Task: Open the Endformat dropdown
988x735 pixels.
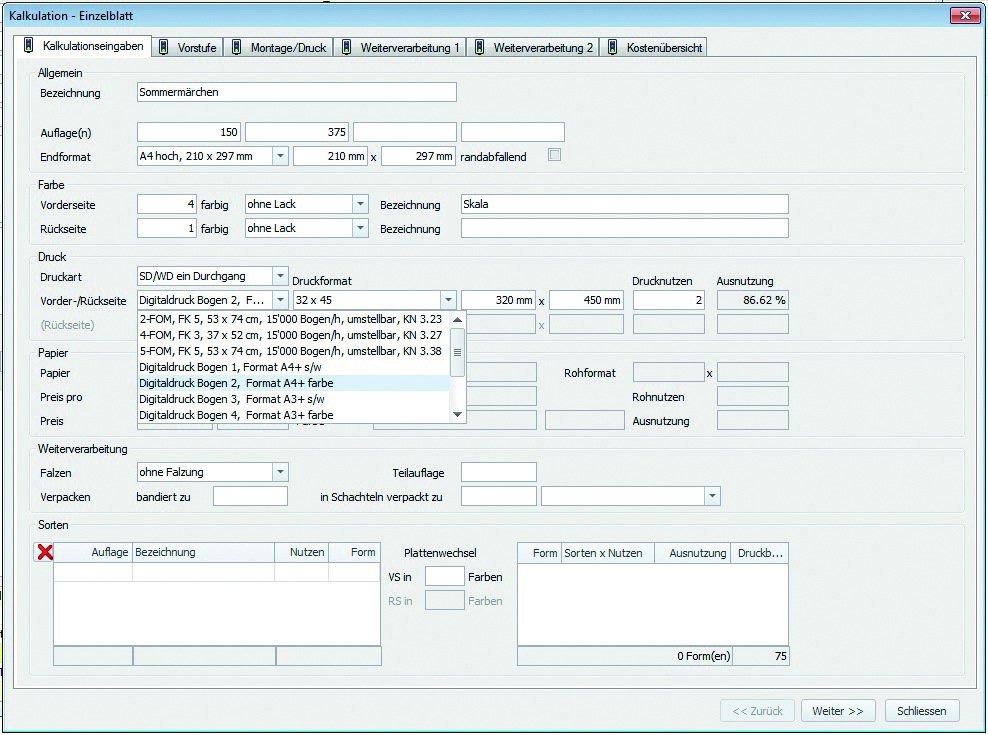Action: [280, 156]
